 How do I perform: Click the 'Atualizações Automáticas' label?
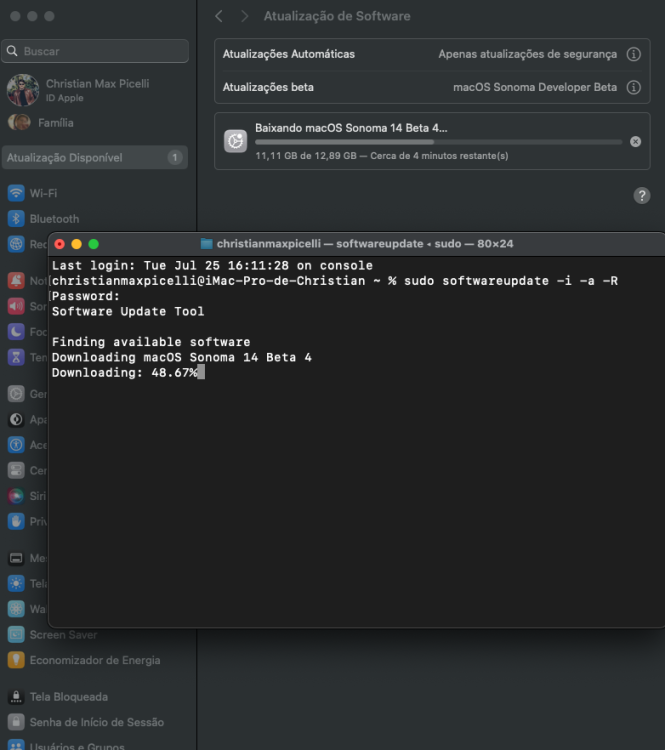tap(288, 54)
